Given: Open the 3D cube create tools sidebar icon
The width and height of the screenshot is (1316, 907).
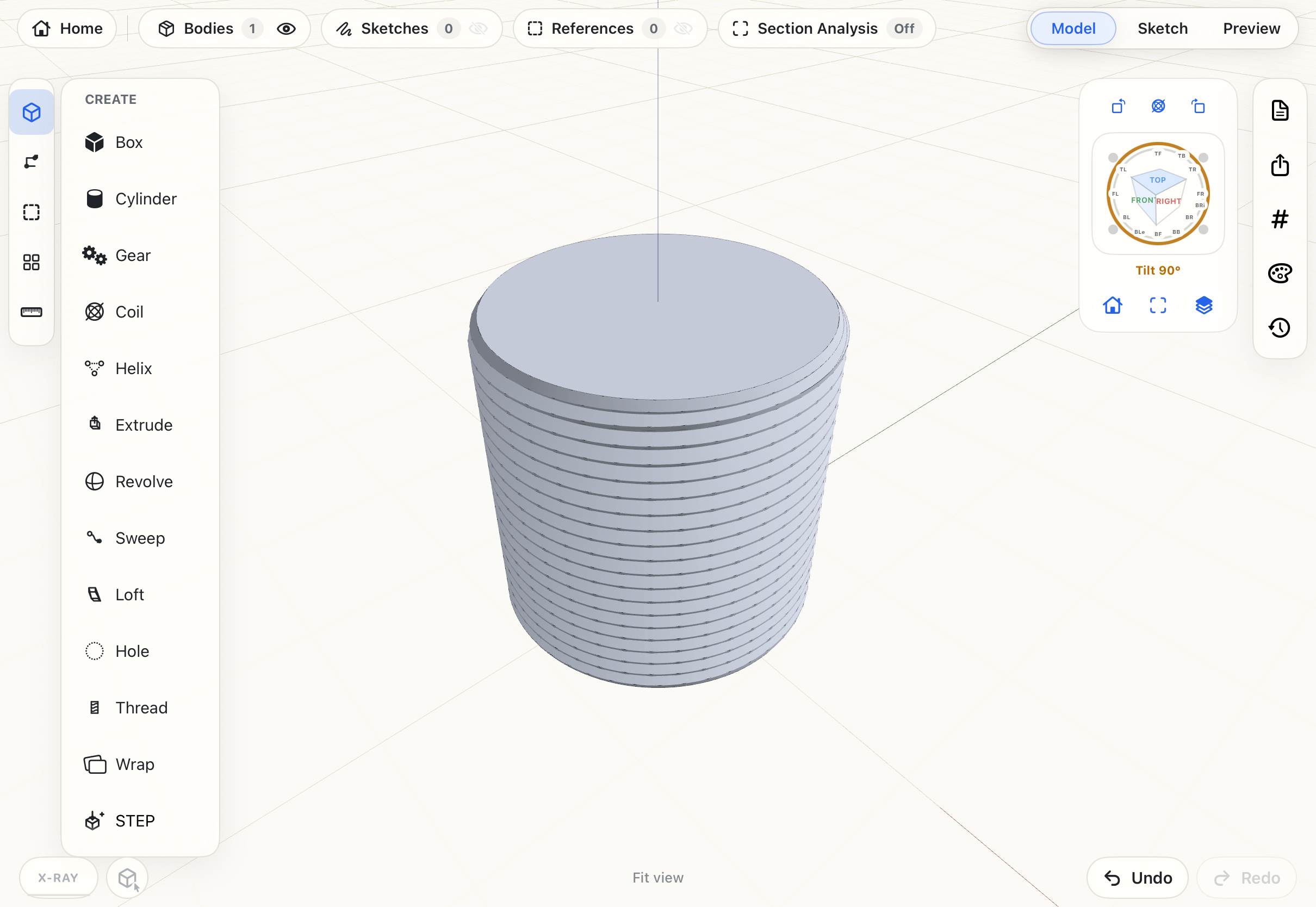Looking at the screenshot, I should click(x=31, y=112).
